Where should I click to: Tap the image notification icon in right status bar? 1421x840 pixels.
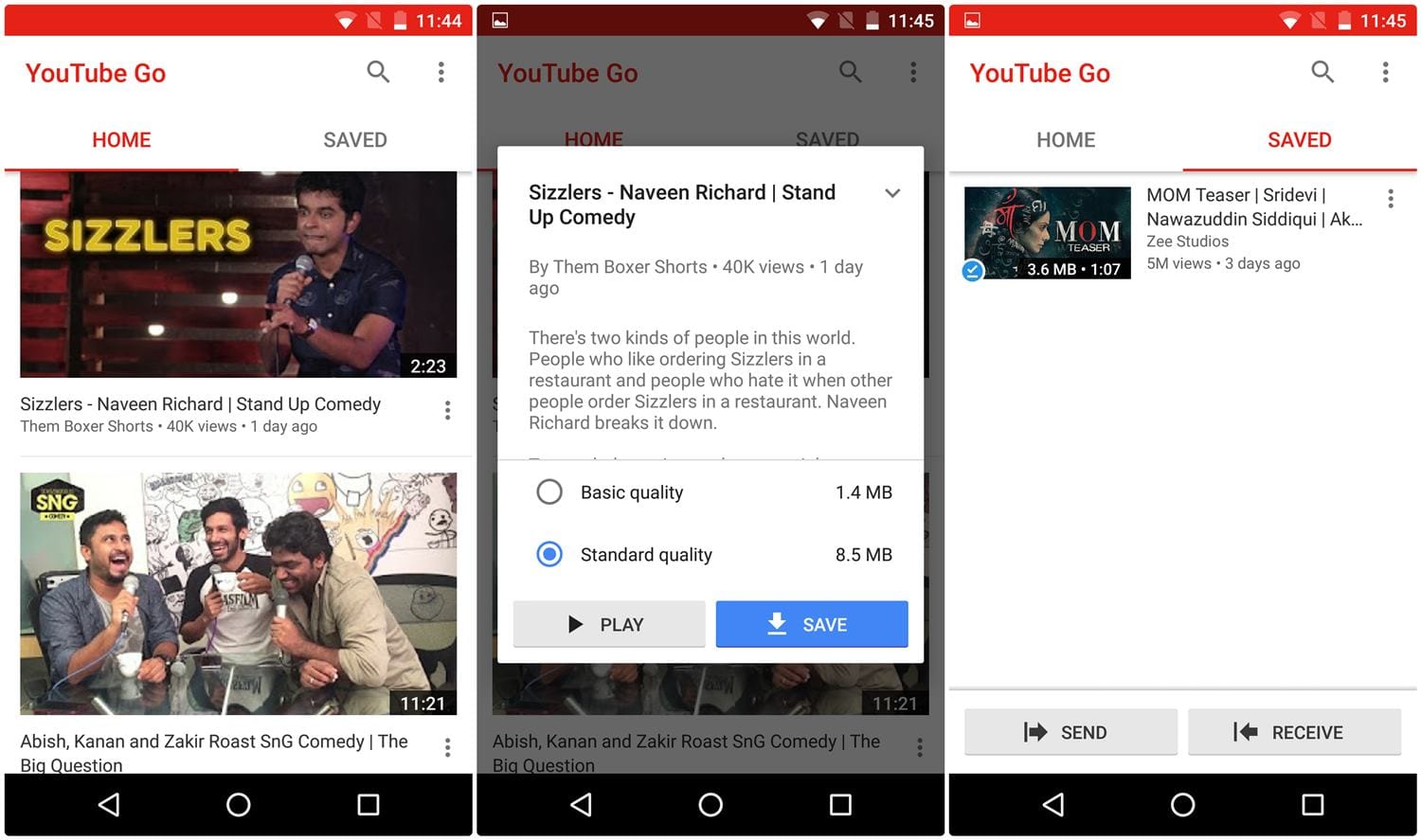pos(972,20)
